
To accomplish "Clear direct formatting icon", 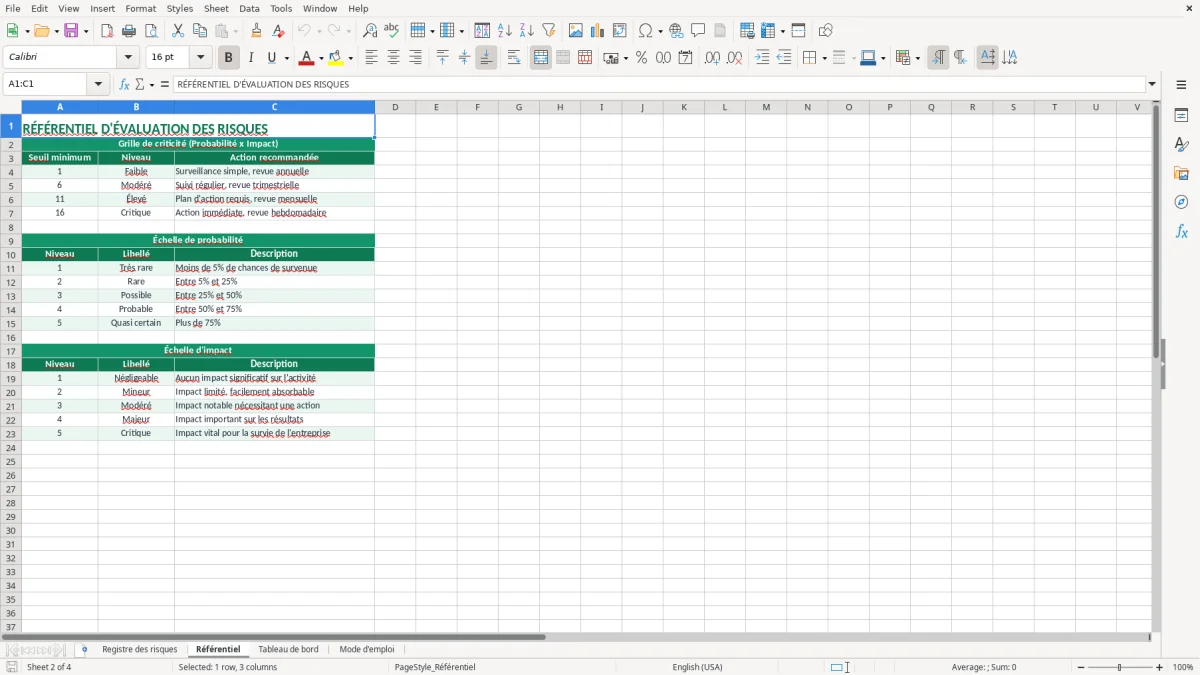I will click(279, 31).
